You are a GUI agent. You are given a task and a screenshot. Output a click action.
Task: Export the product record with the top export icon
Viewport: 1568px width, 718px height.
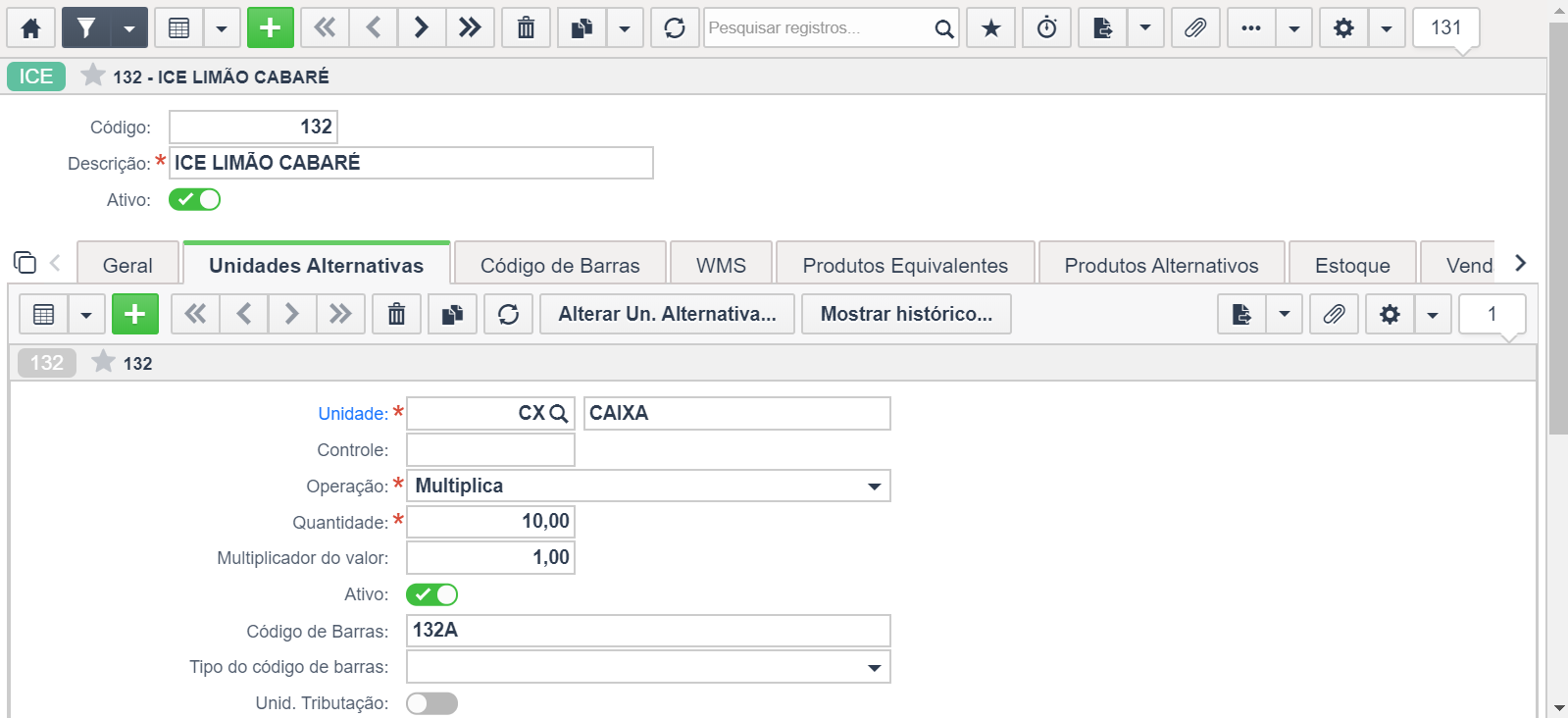point(1102,27)
